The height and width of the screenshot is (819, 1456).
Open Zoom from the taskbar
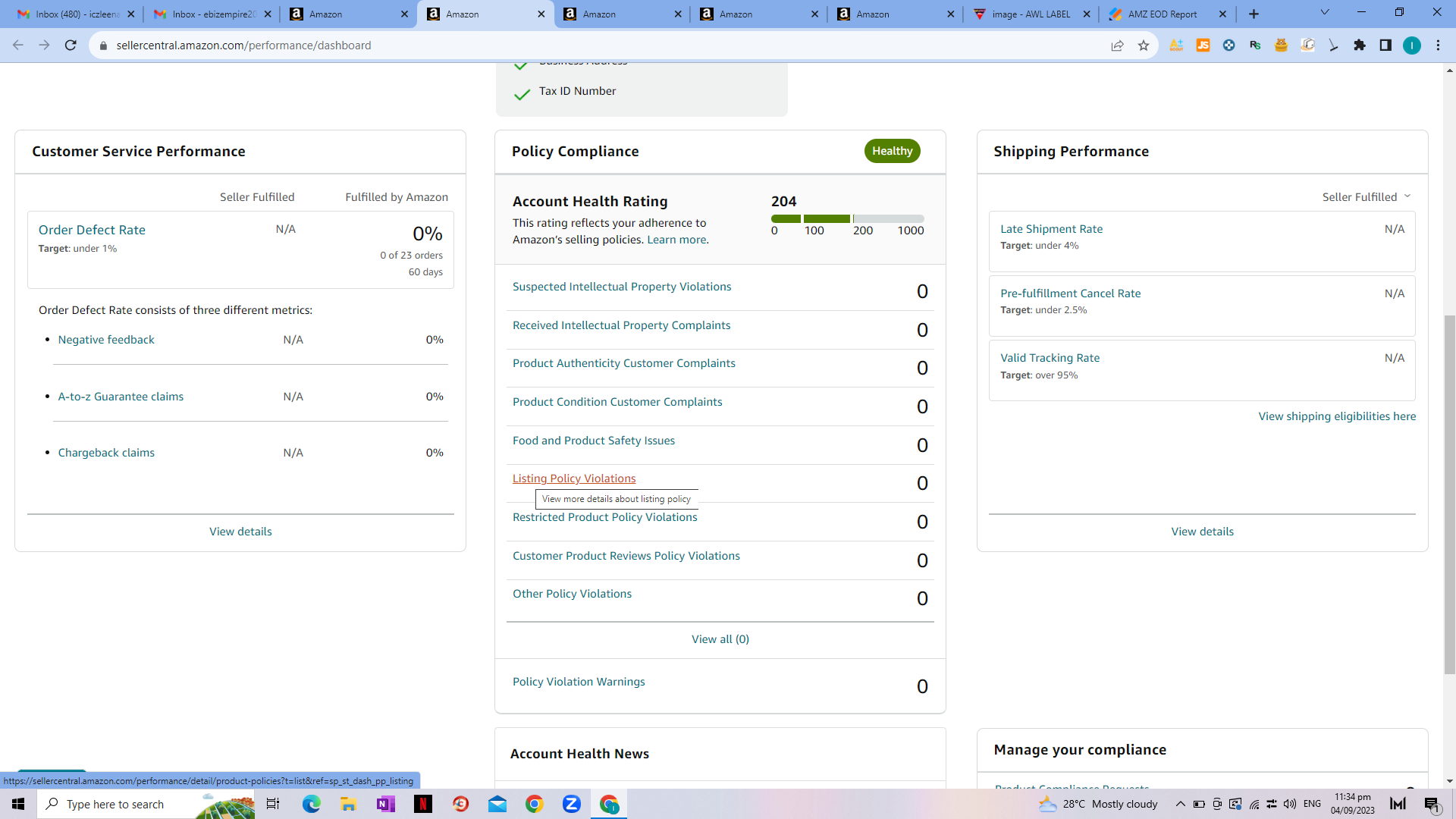click(x=572, y=804)
